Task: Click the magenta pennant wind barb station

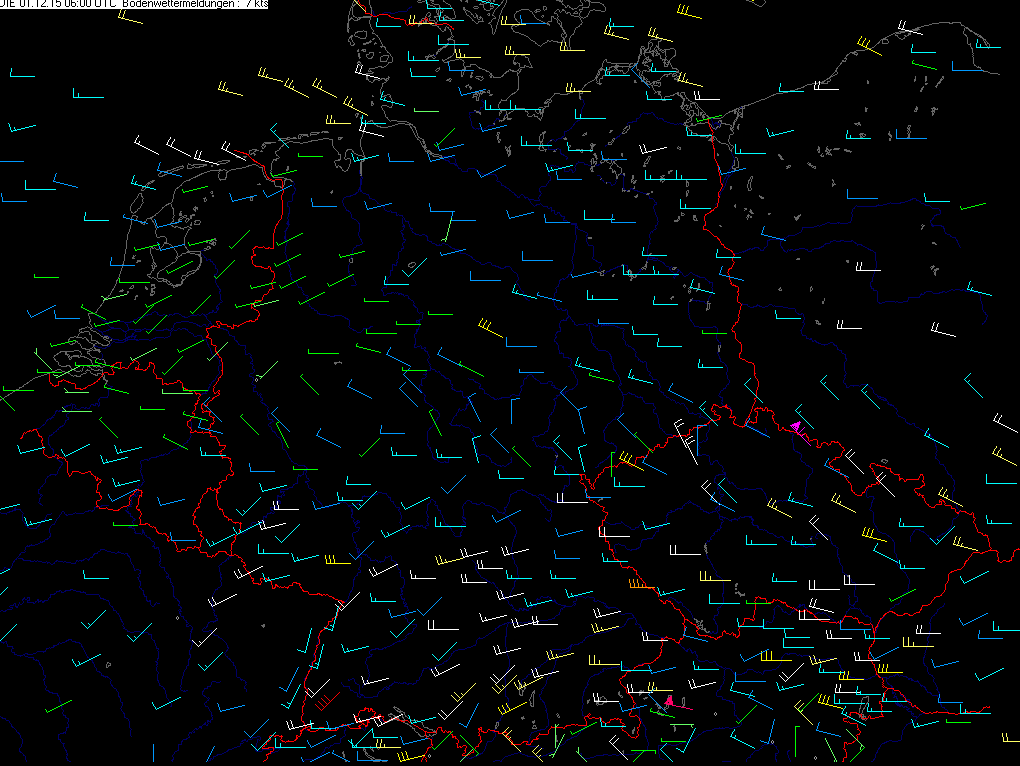Action: 796,427
